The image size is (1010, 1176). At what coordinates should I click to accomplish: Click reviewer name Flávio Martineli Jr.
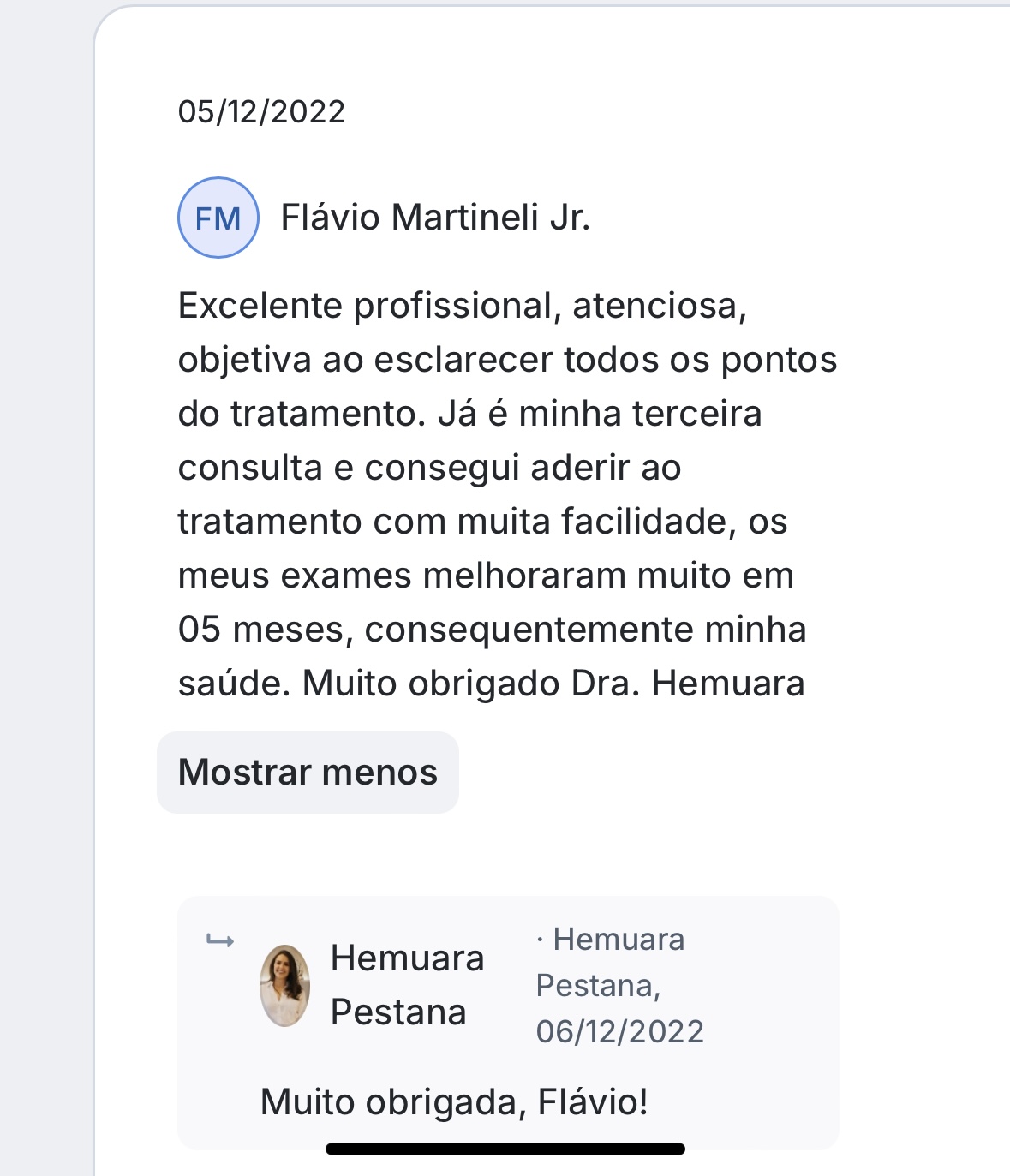pyautogui.click(x=435, y=218)
